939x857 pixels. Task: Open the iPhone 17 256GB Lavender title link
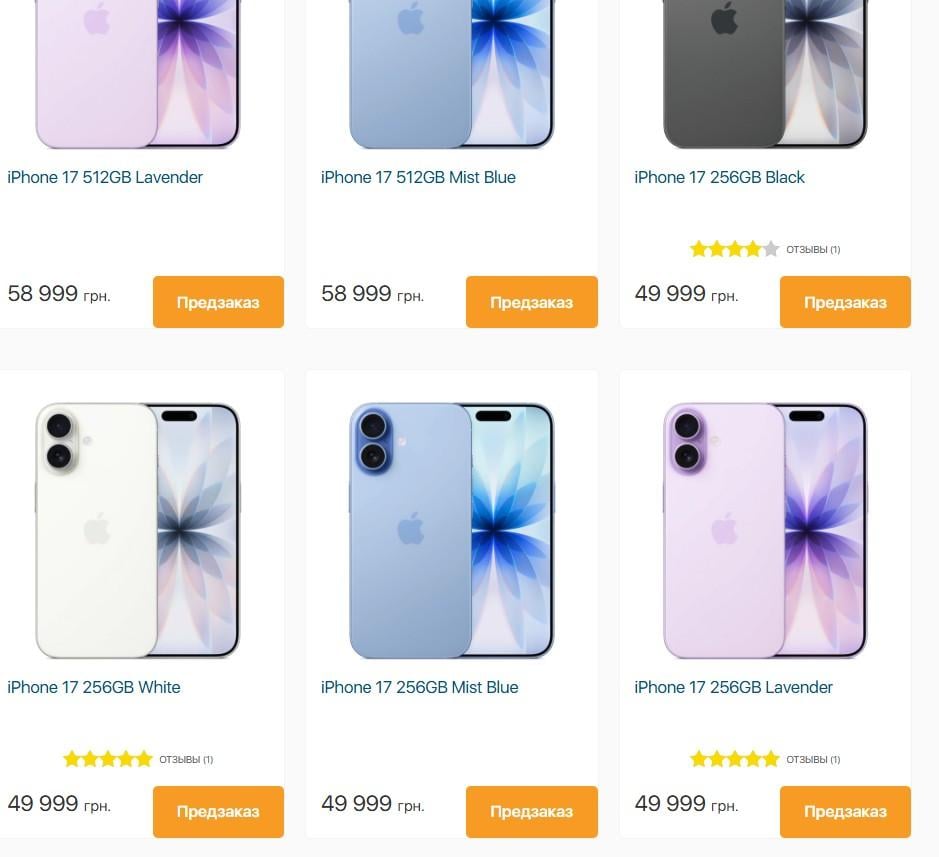[x=733, y=687]
